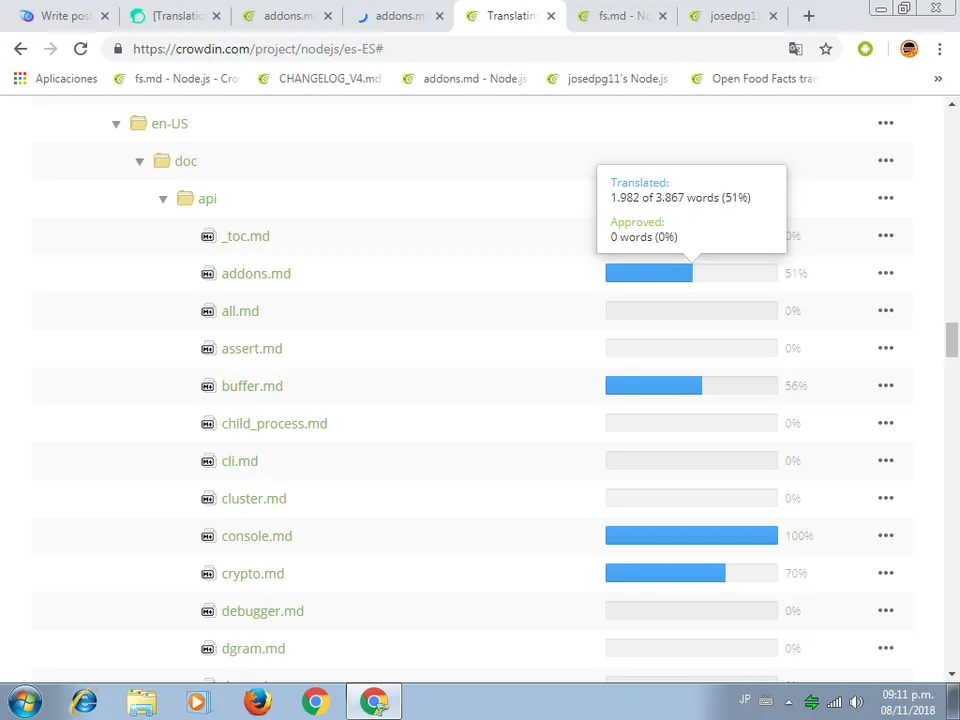
Task: Open the debugger.md file
Action: pyautogui.click(x=262, y=610)
